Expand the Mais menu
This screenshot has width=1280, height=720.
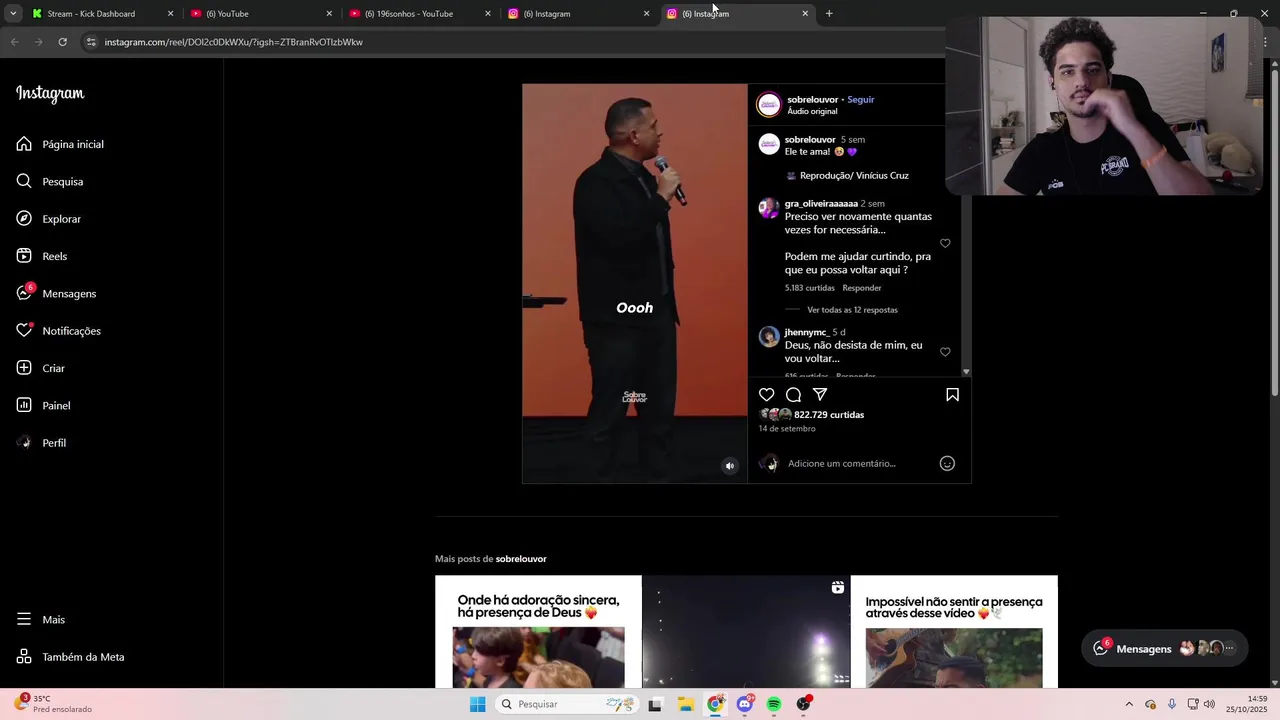tap(41, 619)
